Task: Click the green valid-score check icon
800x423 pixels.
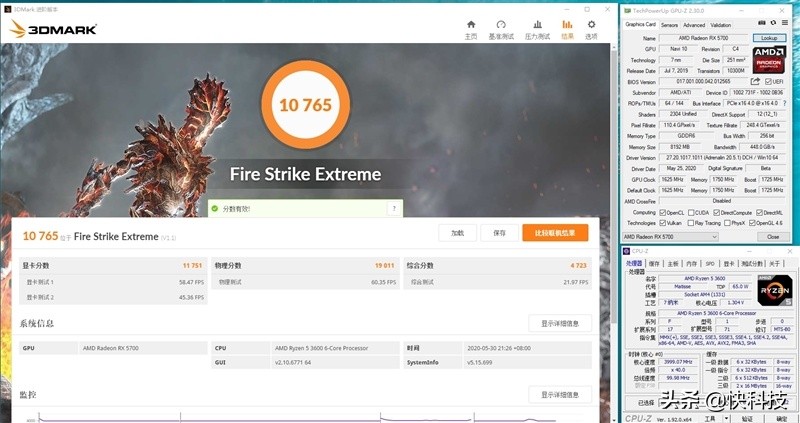Action: pos(215,209)
